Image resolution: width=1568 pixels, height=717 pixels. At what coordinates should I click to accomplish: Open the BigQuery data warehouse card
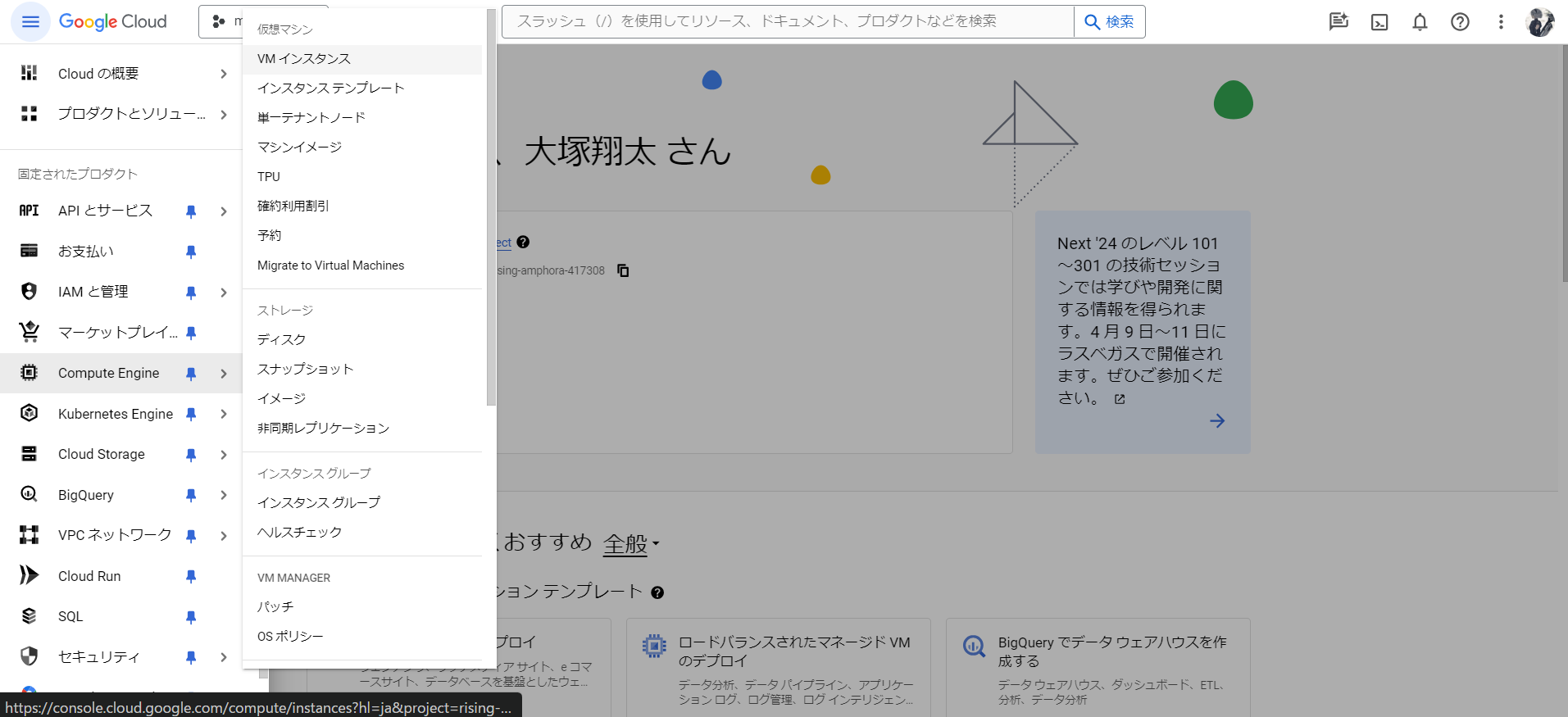[x=1098, y=668]
